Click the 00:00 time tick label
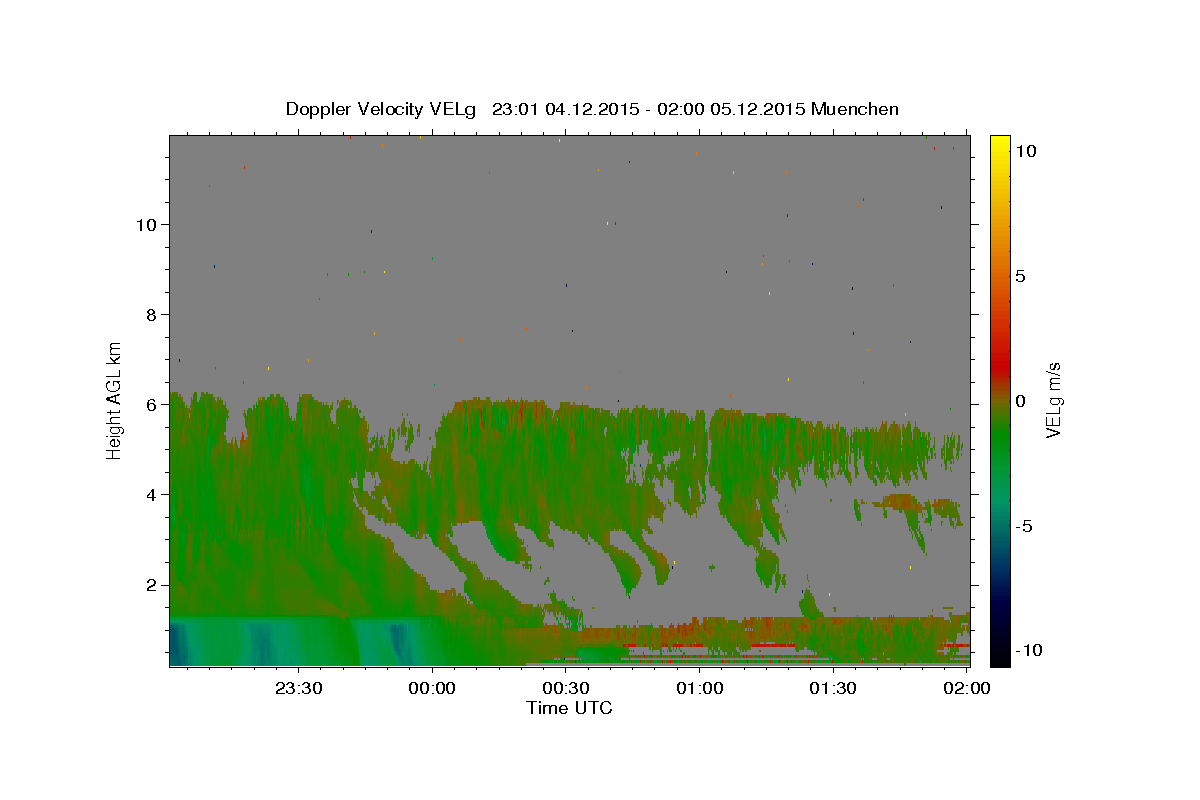1200x800 pixels. pos(433,688)
